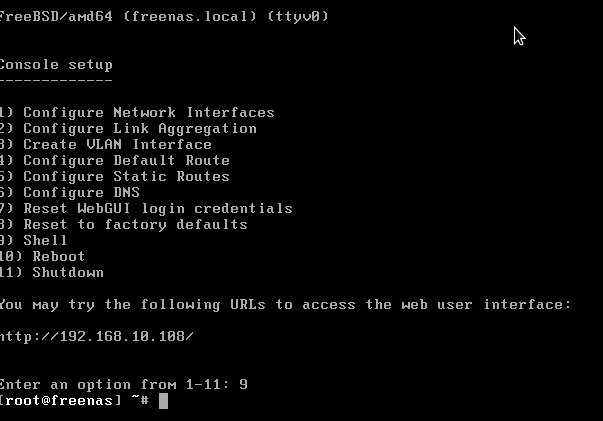This screenshot has height=421, width=603.
Task: Click the freenas.local hostname text
Action: pyautogui.click(x=190, y=17)
